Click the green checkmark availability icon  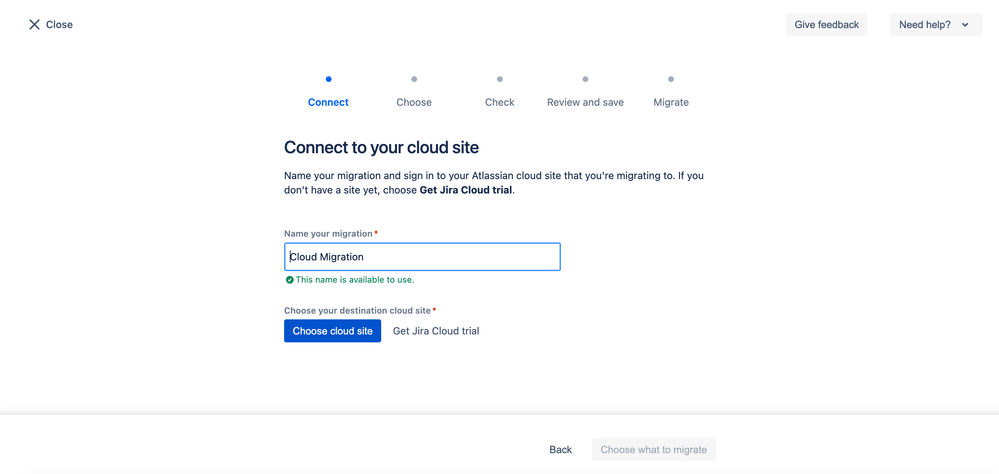pos(289,280)
